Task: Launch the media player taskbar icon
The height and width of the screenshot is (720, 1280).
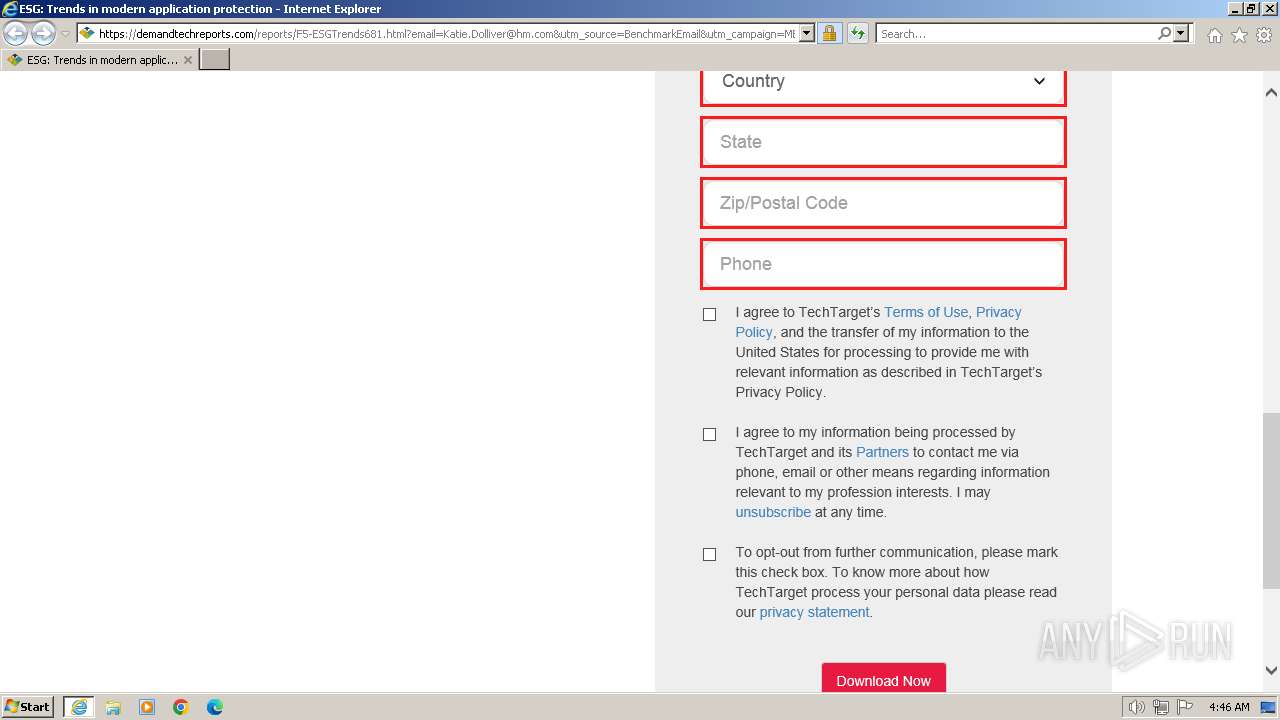Action: [x=147, y=707]
